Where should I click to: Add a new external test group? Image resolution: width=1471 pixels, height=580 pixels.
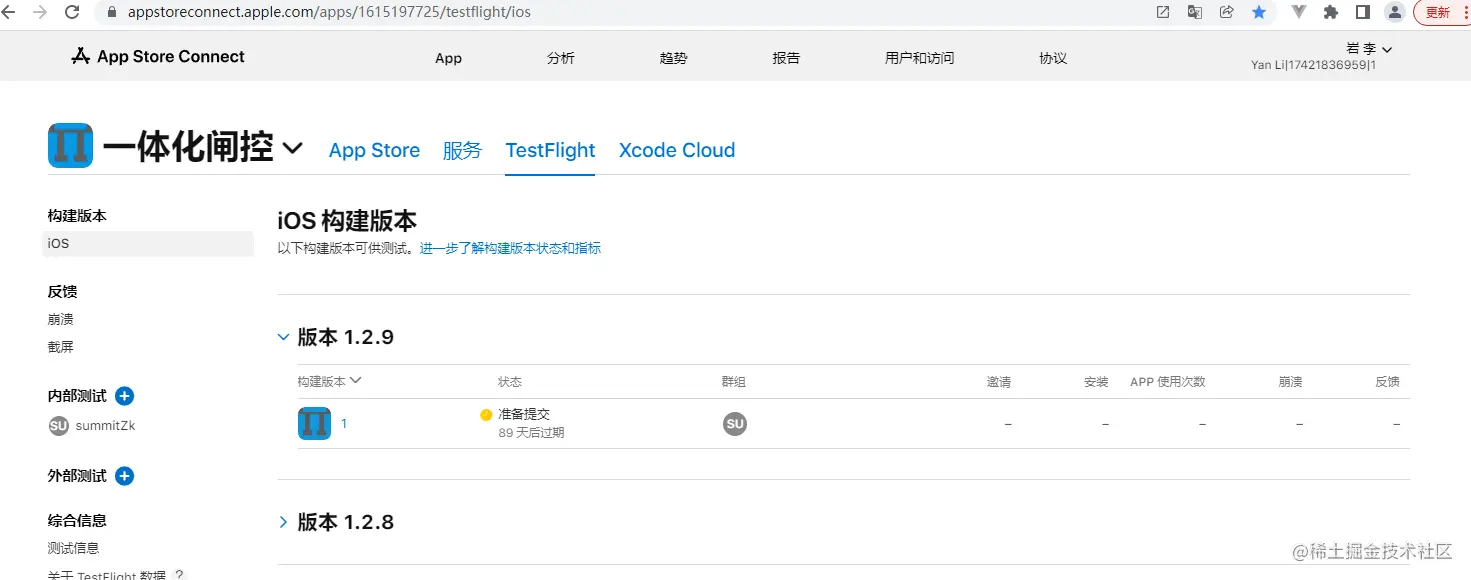pos(124,476)
